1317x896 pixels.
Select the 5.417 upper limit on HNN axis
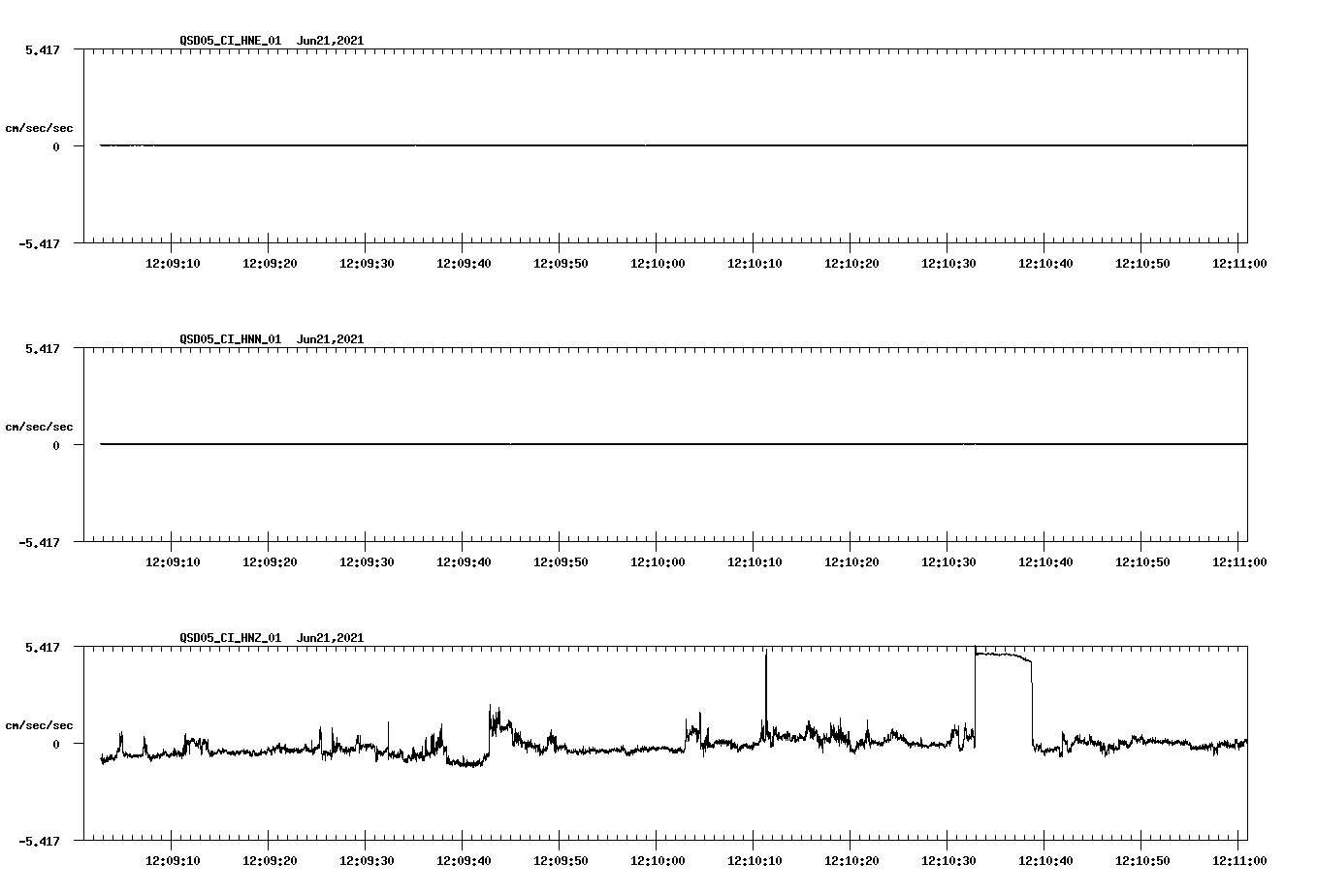[x=43, y=348]
